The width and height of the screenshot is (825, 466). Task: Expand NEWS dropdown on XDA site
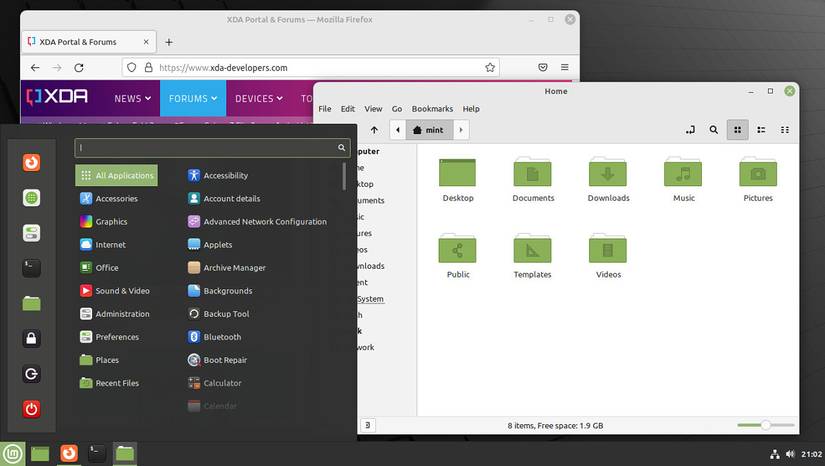point(133,98)
